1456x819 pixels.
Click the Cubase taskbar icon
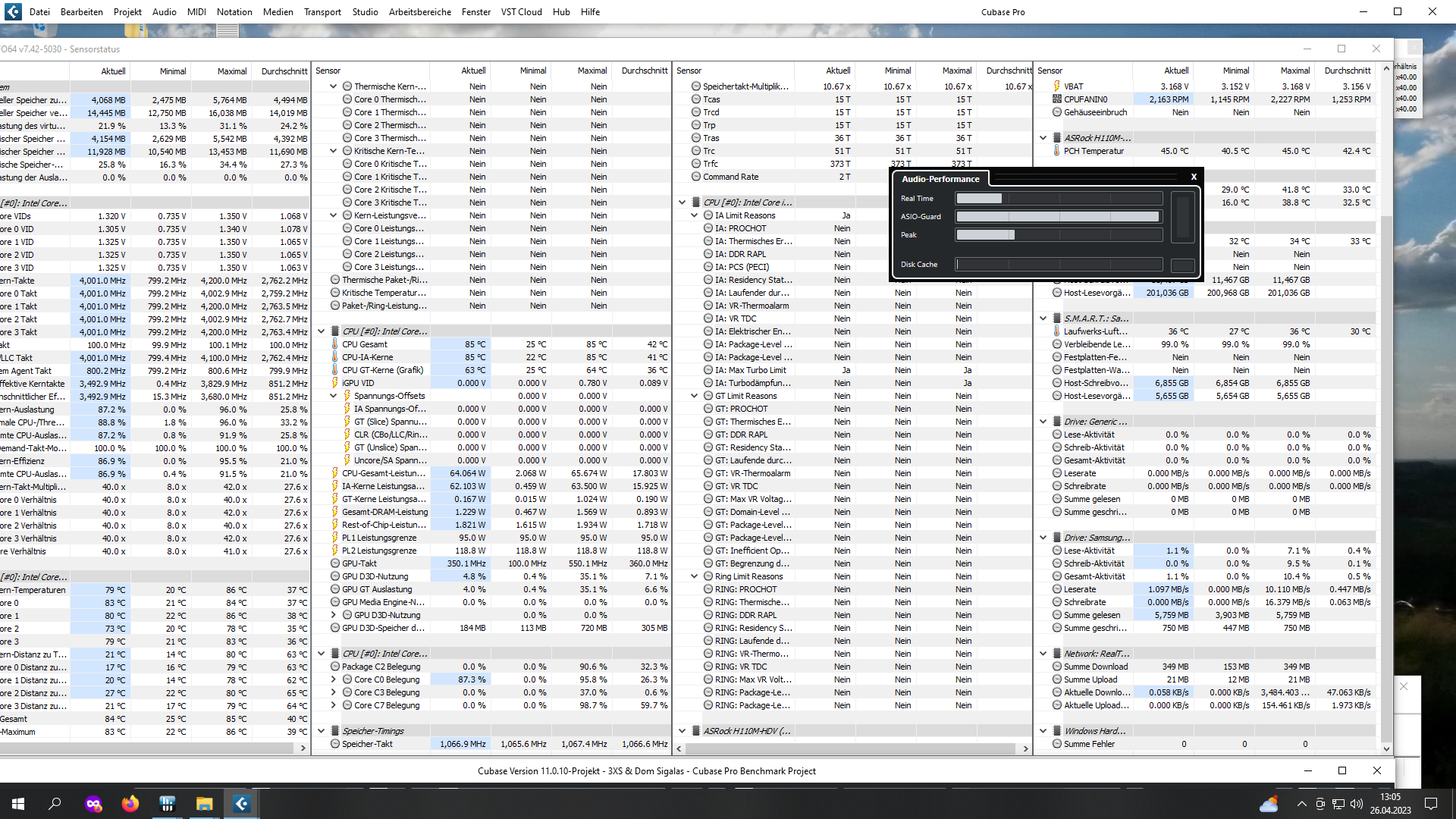242,804
